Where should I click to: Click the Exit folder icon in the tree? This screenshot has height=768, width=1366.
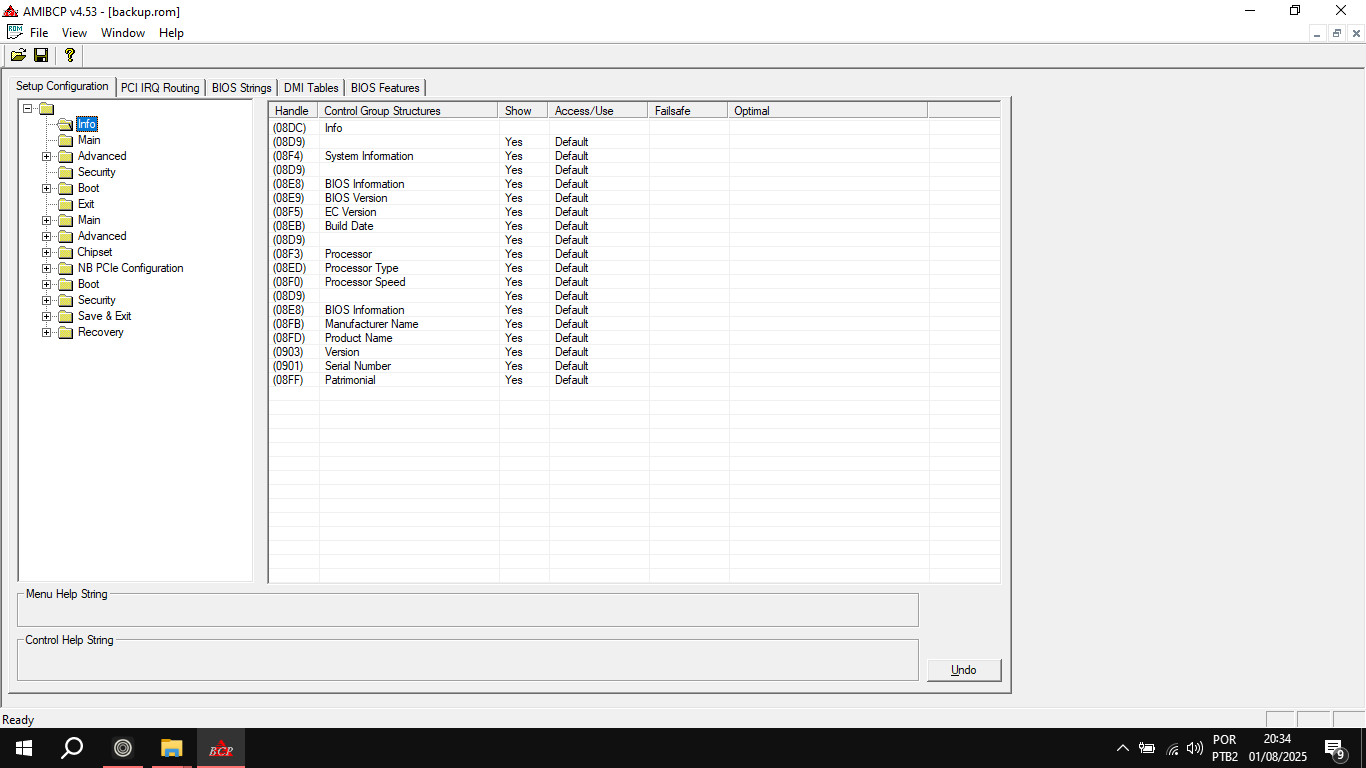click(65, 204)
